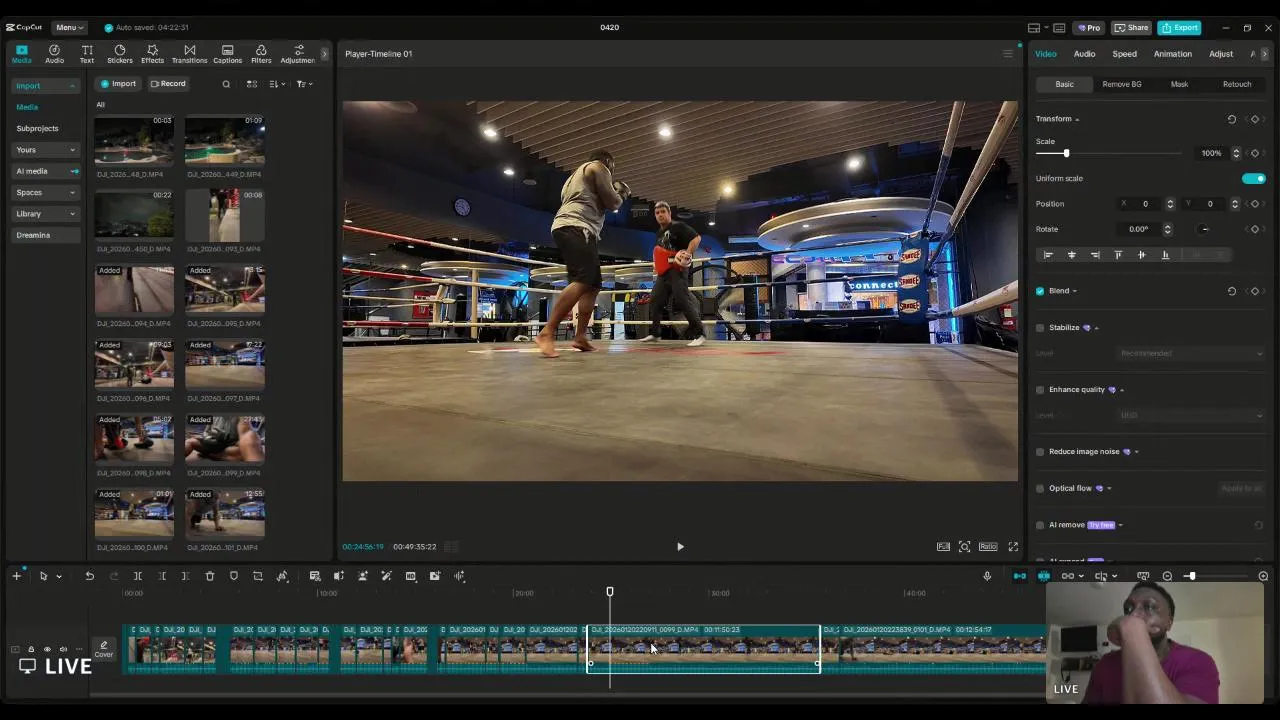Click the zoom-out timeline magnifier

pos(1167,576)
